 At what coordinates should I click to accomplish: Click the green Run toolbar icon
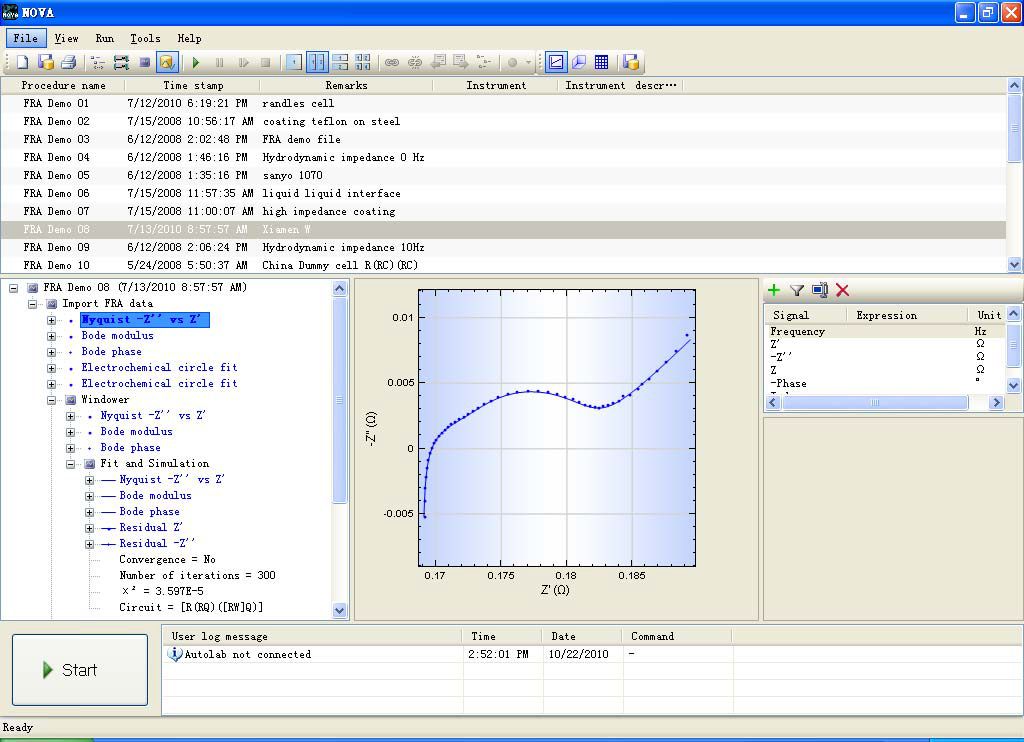point(196,63)
